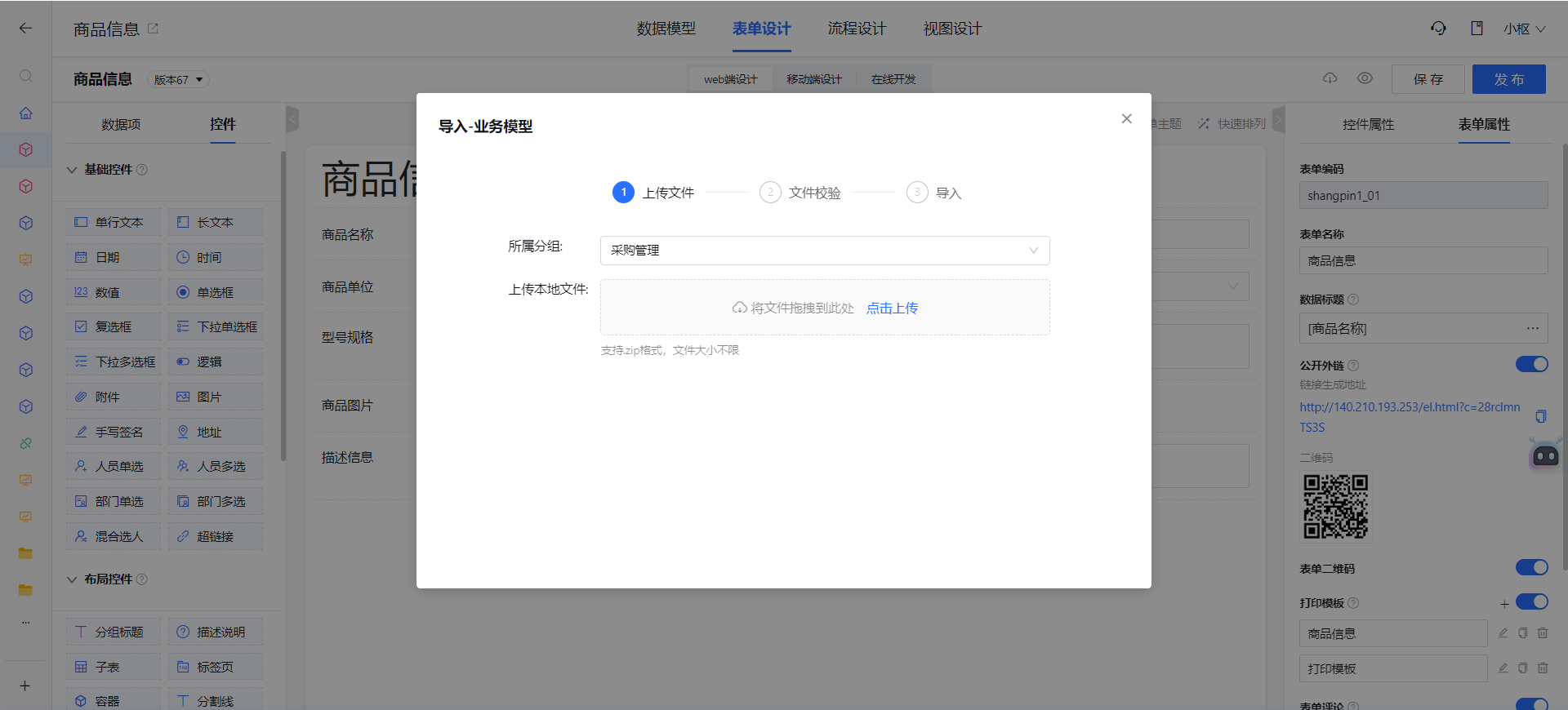Image resolution: width=1568 pixels, height=710 pixels.
Task: Click the form QR code image
Action: tap(1335, 507)
